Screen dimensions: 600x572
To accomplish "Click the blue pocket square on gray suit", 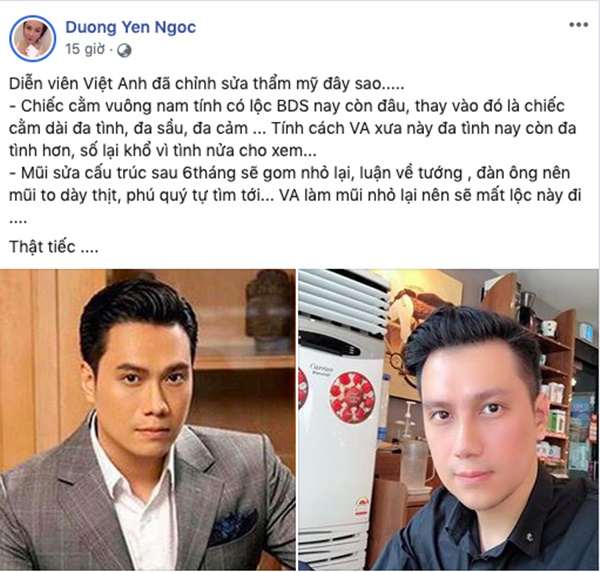I will (x=232, y=524).
